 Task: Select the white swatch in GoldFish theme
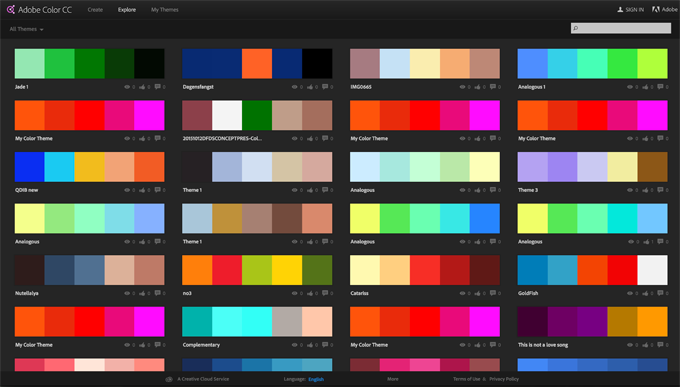(x=652, y=270)
